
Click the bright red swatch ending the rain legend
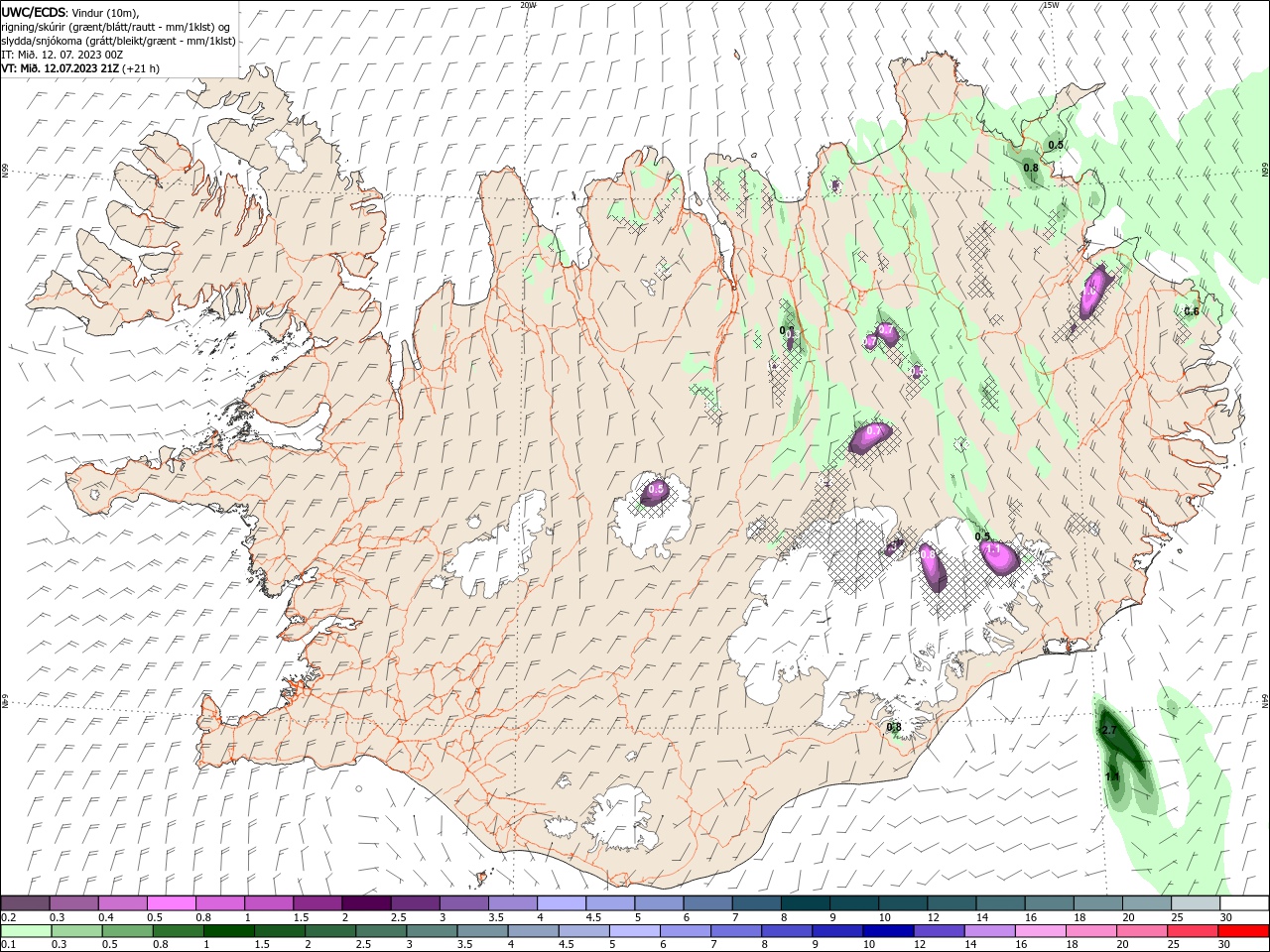(x=1241, y=931)
